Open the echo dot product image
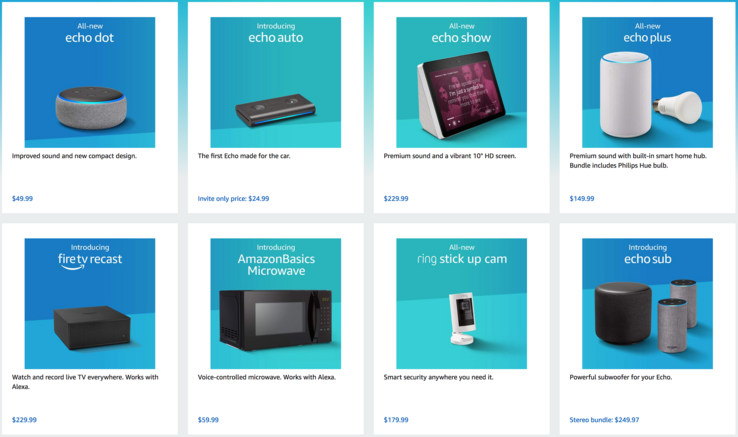Image resolution: width=738 pixels, height=437 pixels. click(89, 82)
